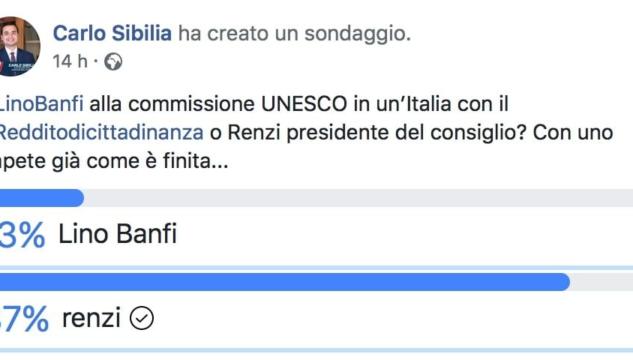Click the gray unfilled end of renzi bar
The width and height of the screenshot is (633, 360).
tap(602, 282)
